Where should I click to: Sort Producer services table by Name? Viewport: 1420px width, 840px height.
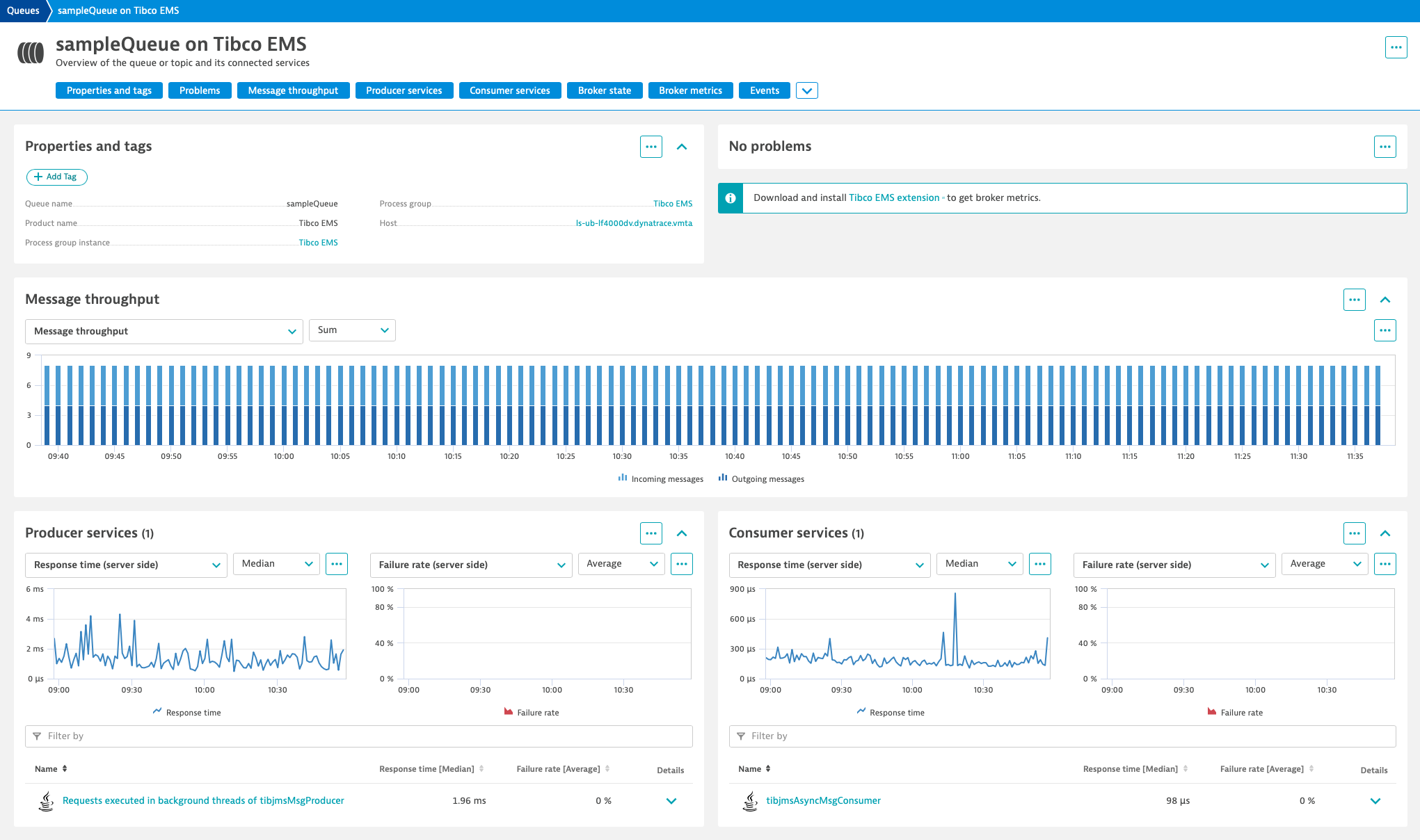[51, 769]
